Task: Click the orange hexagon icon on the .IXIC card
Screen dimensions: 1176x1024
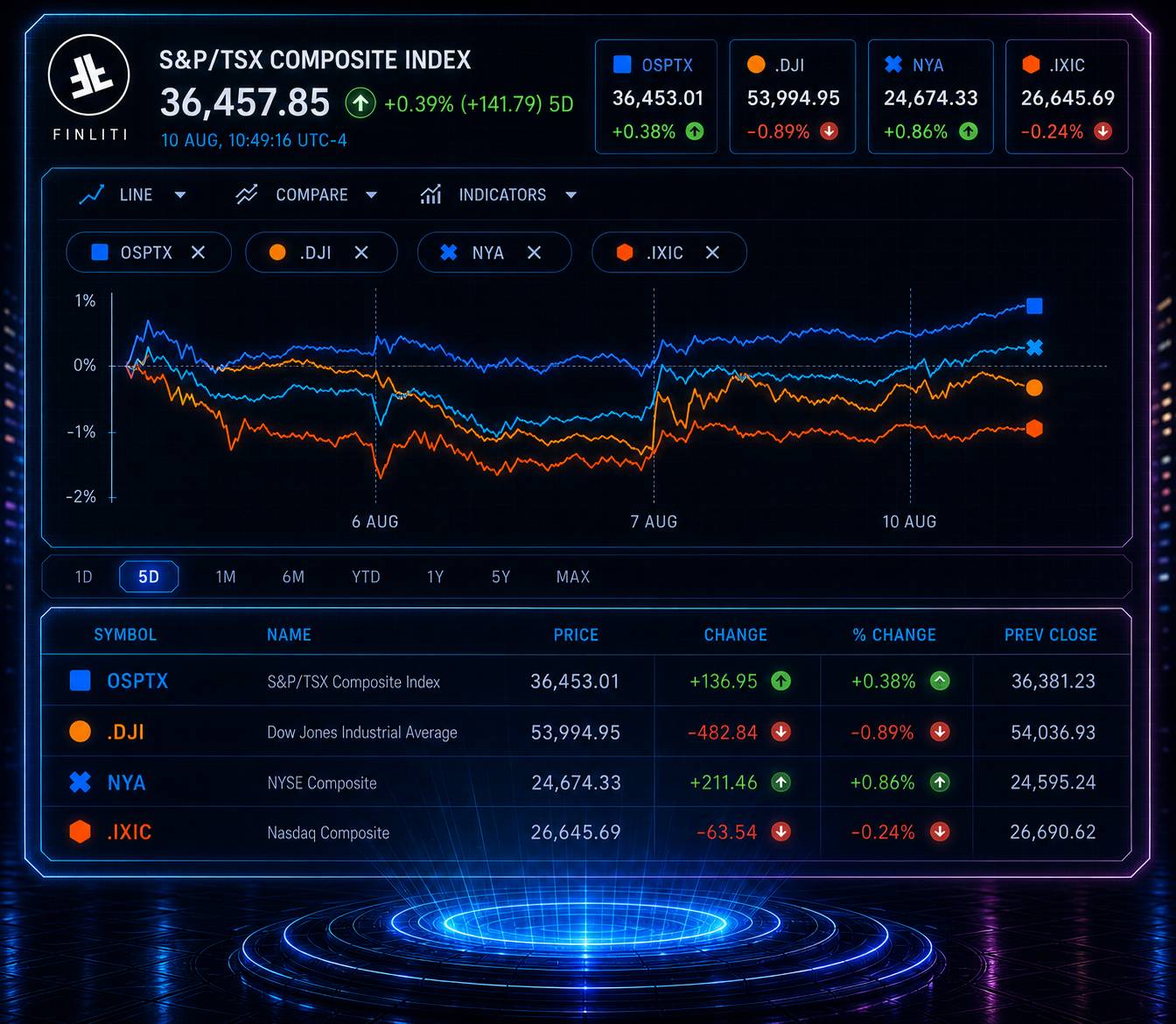Action: tap(1031, 64)
